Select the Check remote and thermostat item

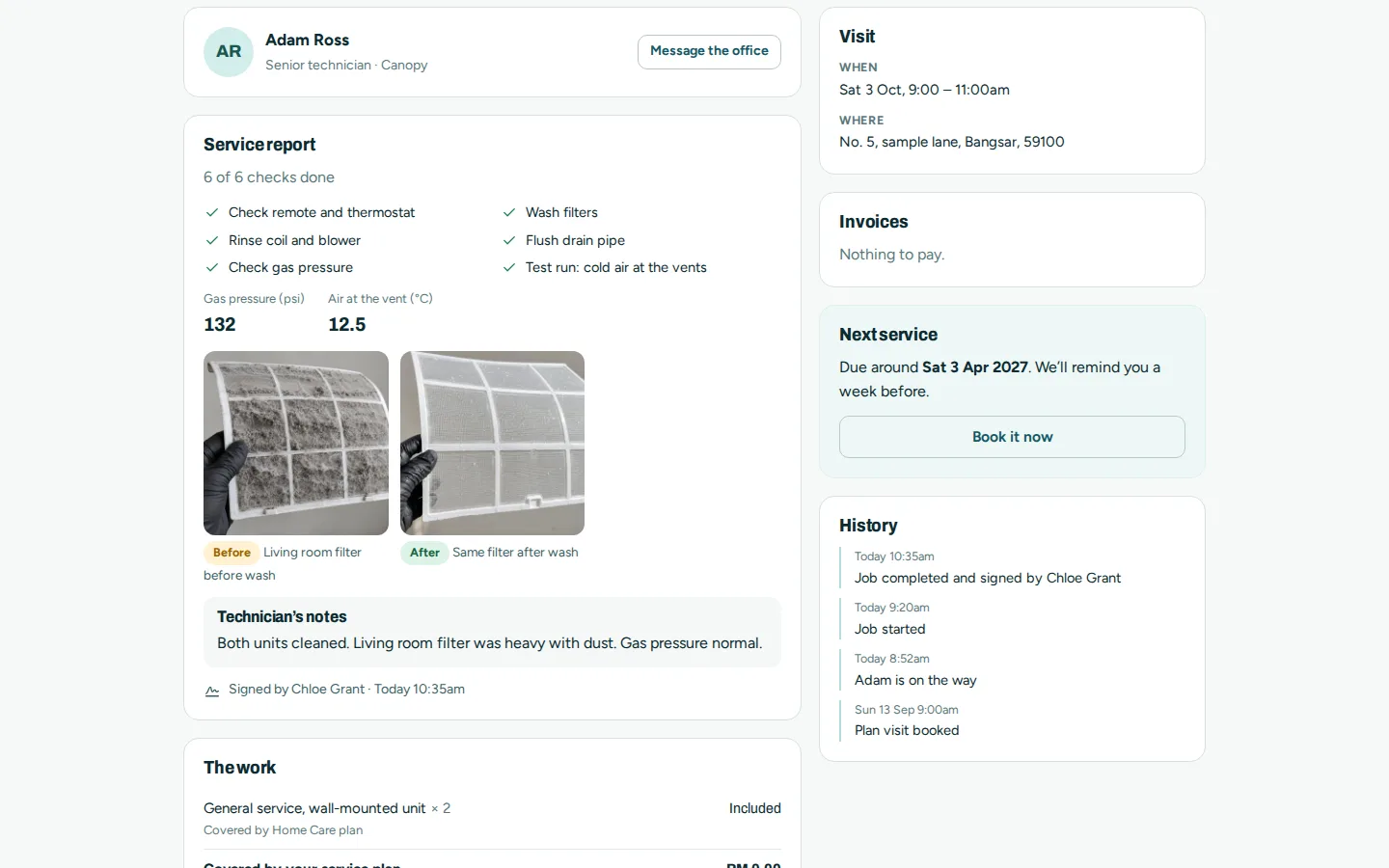(310, 213)
